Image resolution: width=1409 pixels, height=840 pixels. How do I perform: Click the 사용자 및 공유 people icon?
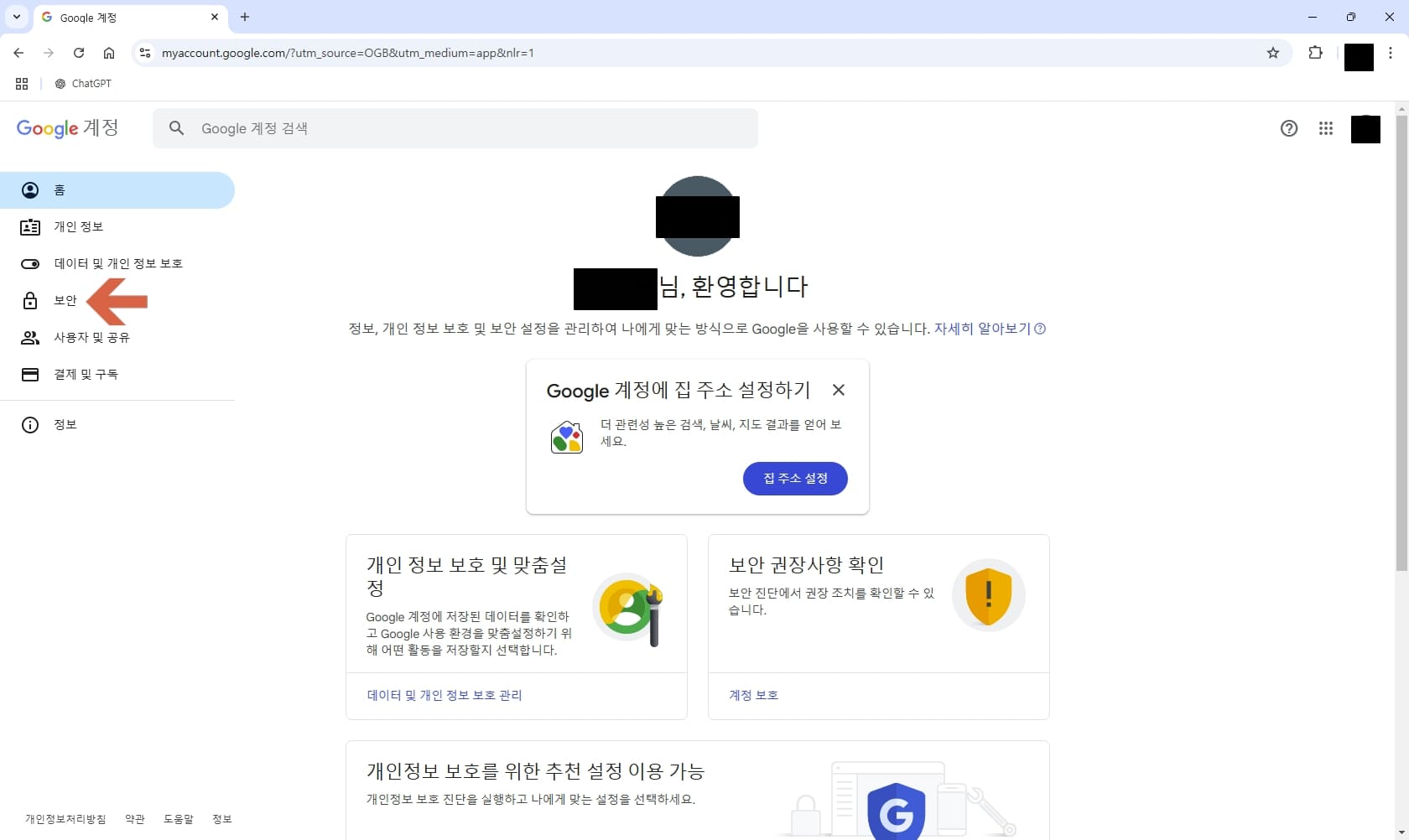pos(30,338)
